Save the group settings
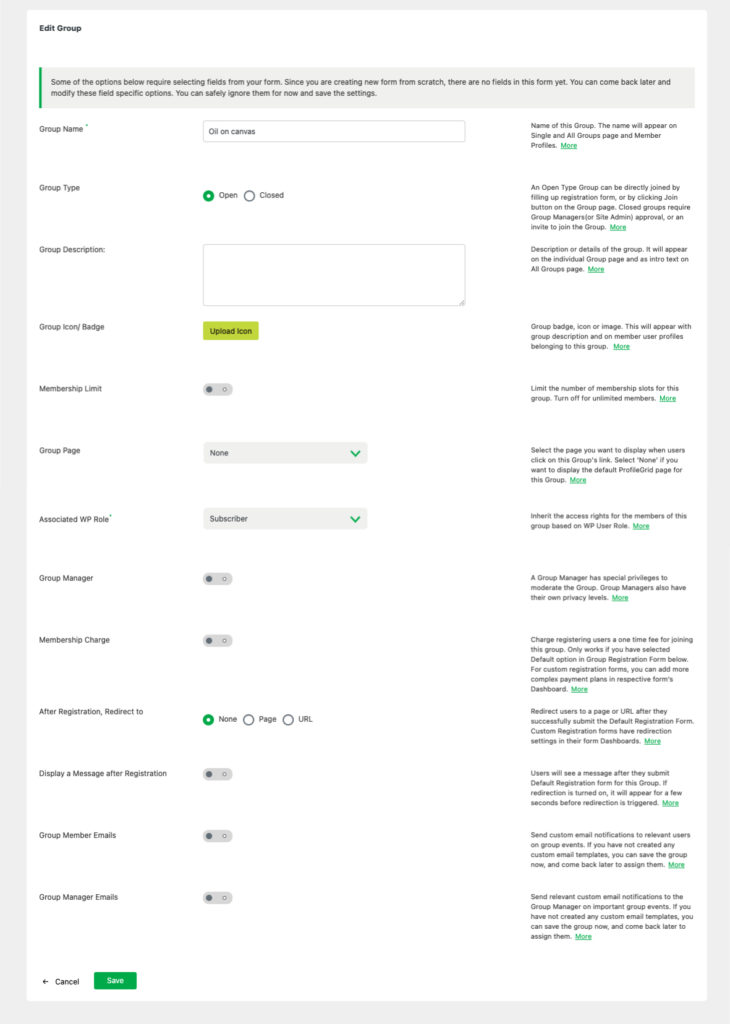Image resolution: width=730 pixels, height=1024 pixels. (114, 981)
